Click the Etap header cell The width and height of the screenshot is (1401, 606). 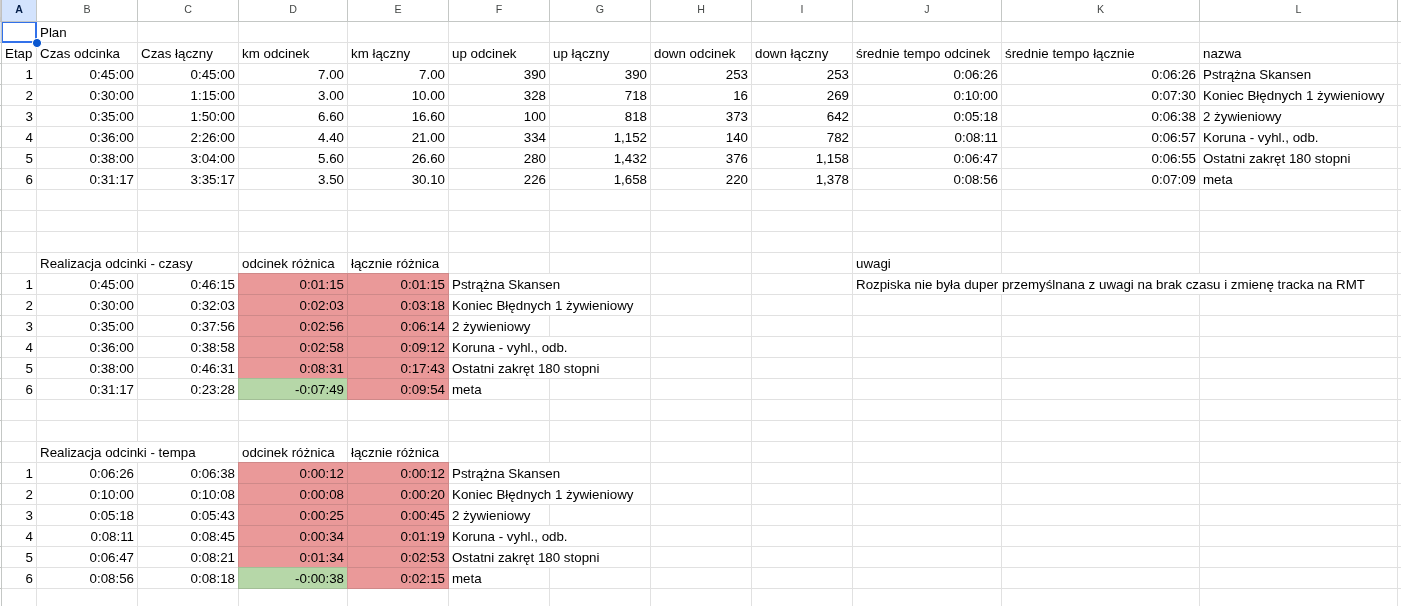pyautogui.click(x=19, y=53)
